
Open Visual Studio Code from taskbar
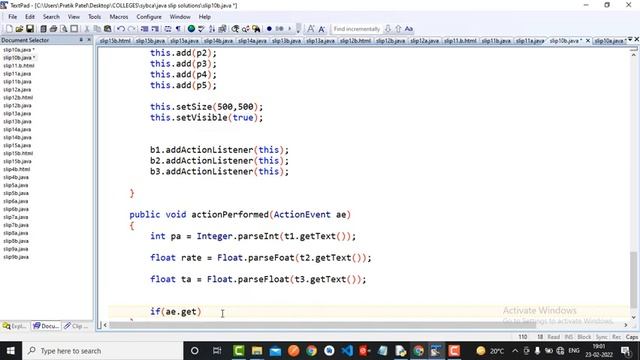(x=347, y=351)
